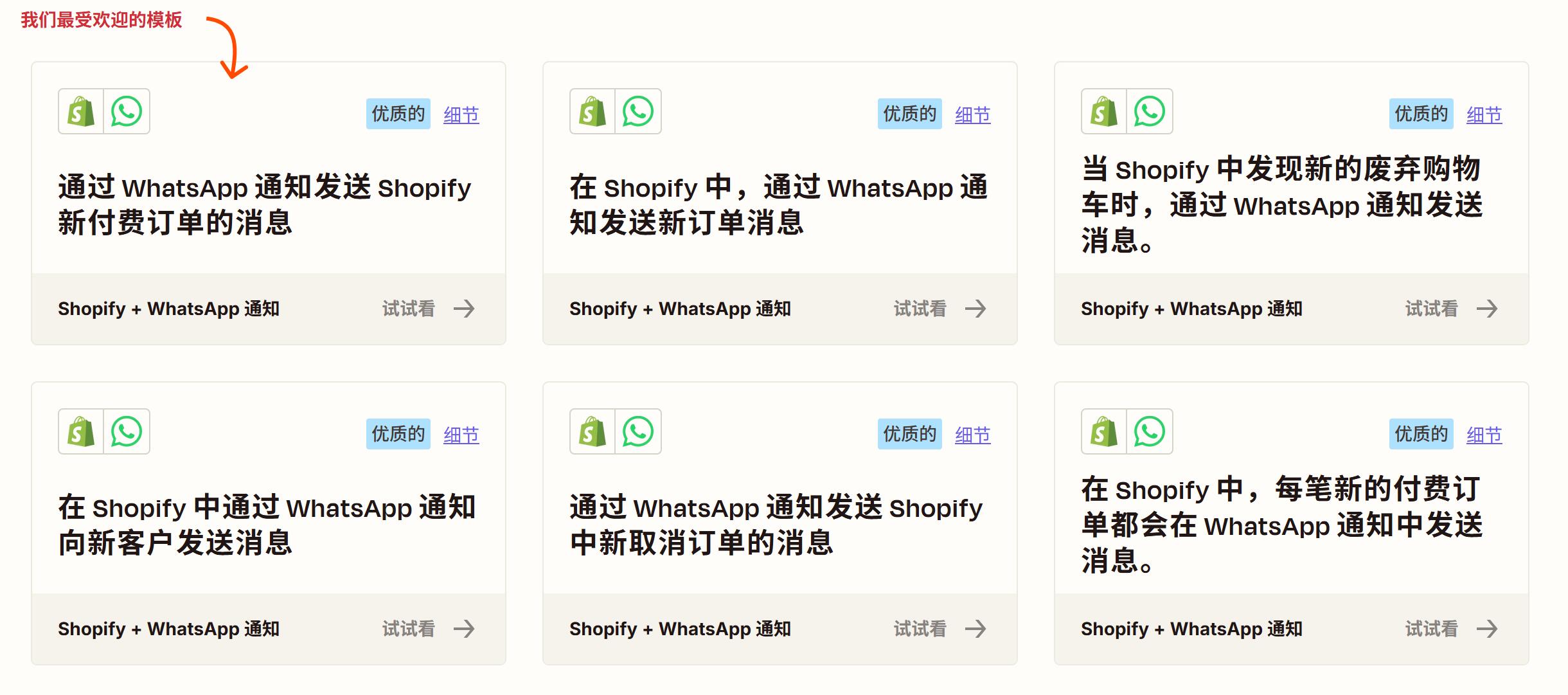Open 细节 on the new paid order template
1568x695 pixels.
461,114
